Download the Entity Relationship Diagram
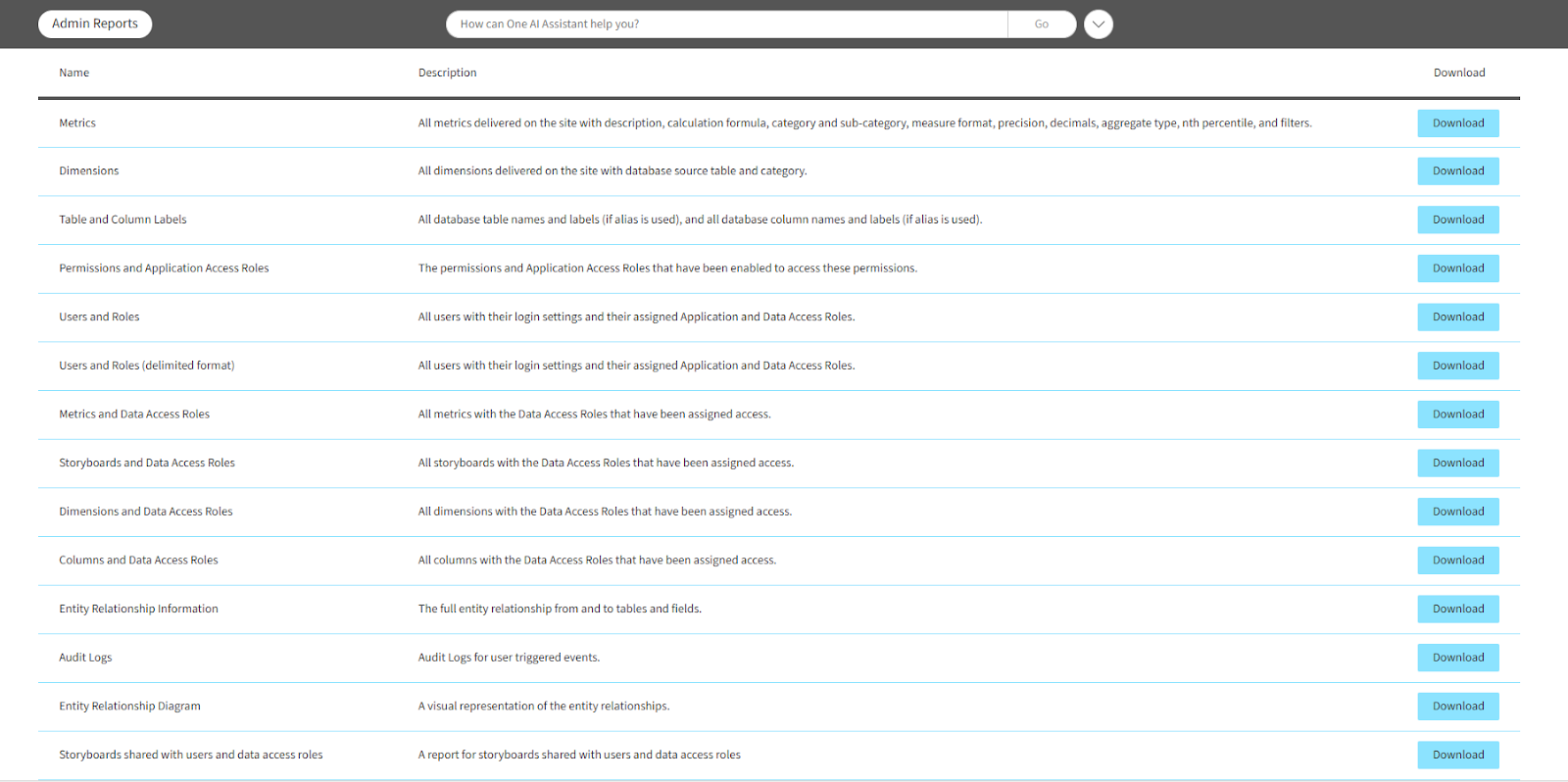 pyautogui.click(x=1457, y=707)
